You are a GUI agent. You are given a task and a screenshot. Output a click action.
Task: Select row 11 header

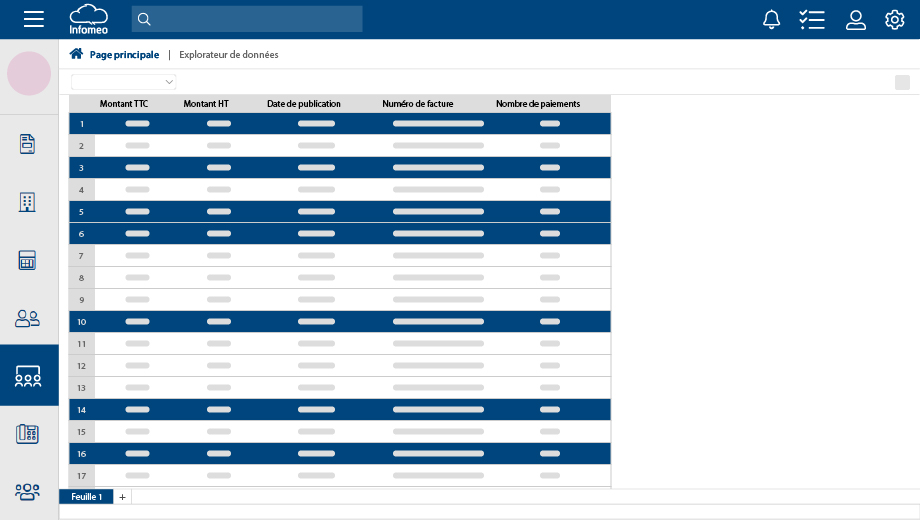[82, 344]
